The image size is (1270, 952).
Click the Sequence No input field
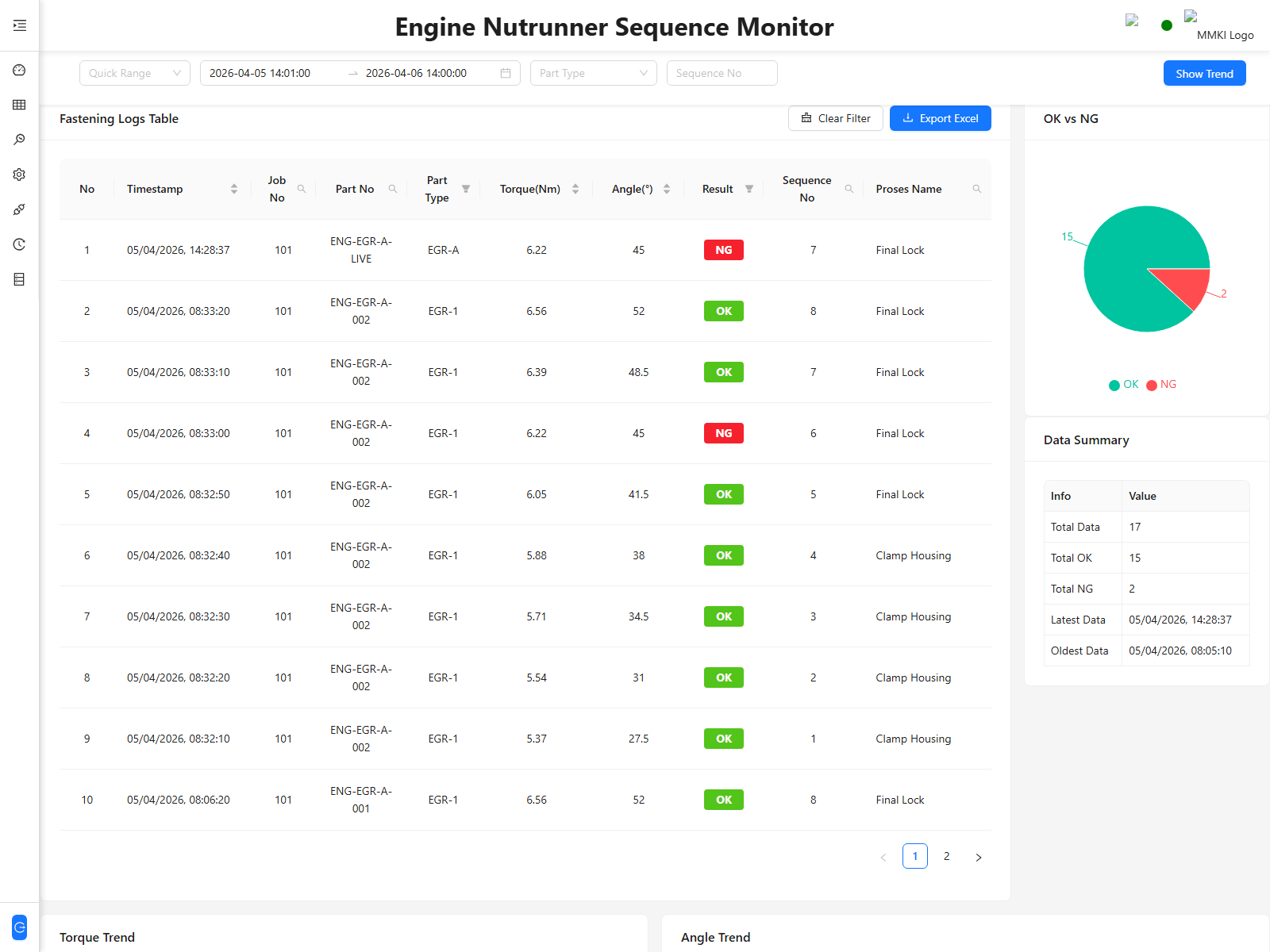point(722,73)
